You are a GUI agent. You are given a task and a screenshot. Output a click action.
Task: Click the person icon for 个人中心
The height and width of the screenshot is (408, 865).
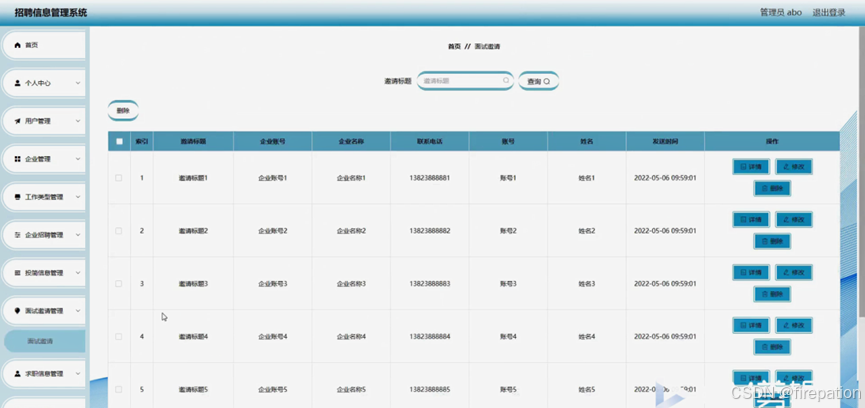(x=17, y=83)
